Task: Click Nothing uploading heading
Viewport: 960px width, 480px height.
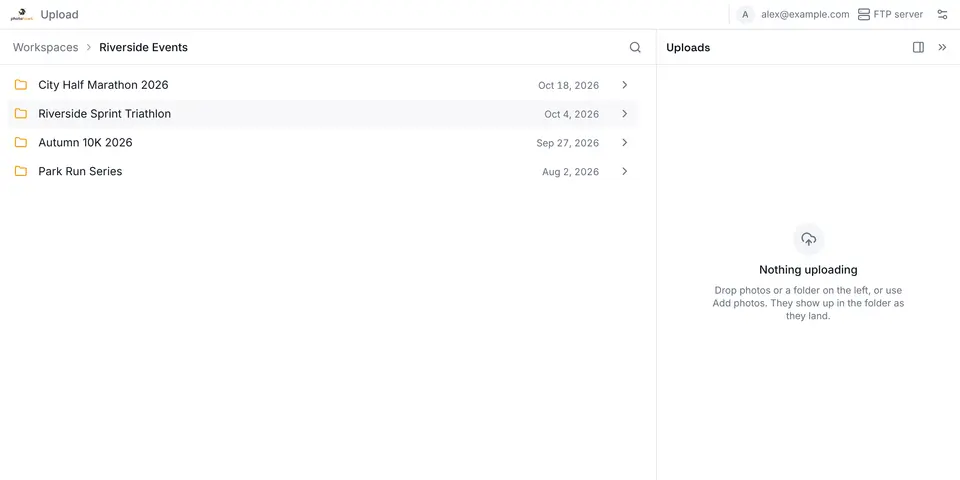Action: (808, 269)
